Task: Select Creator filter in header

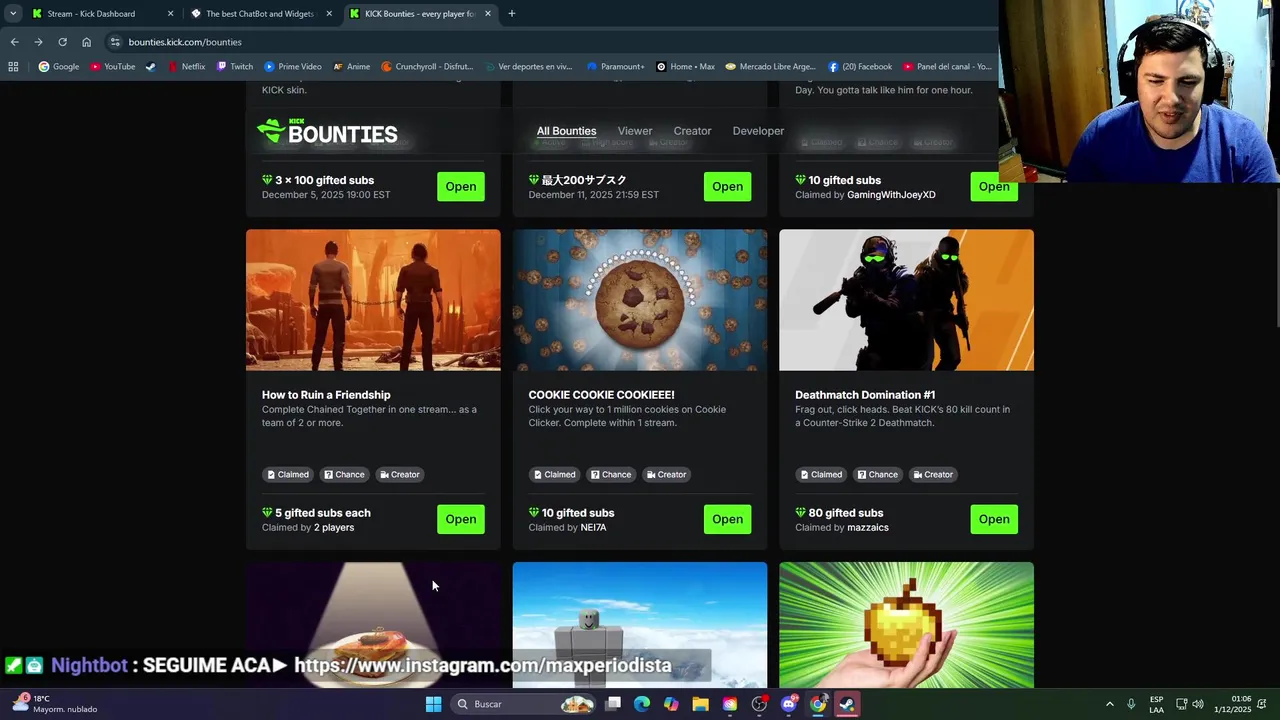Action: click(x=692, y=131)
